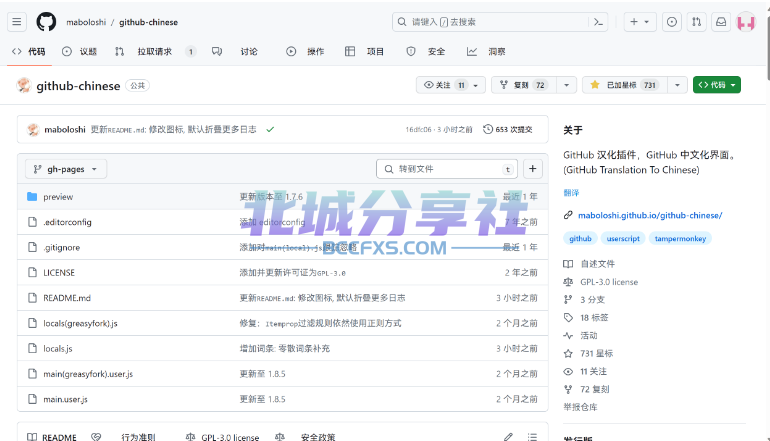Screen dimensions: 770x441
Task: Click the add file plus button
Action: point(532,169)
